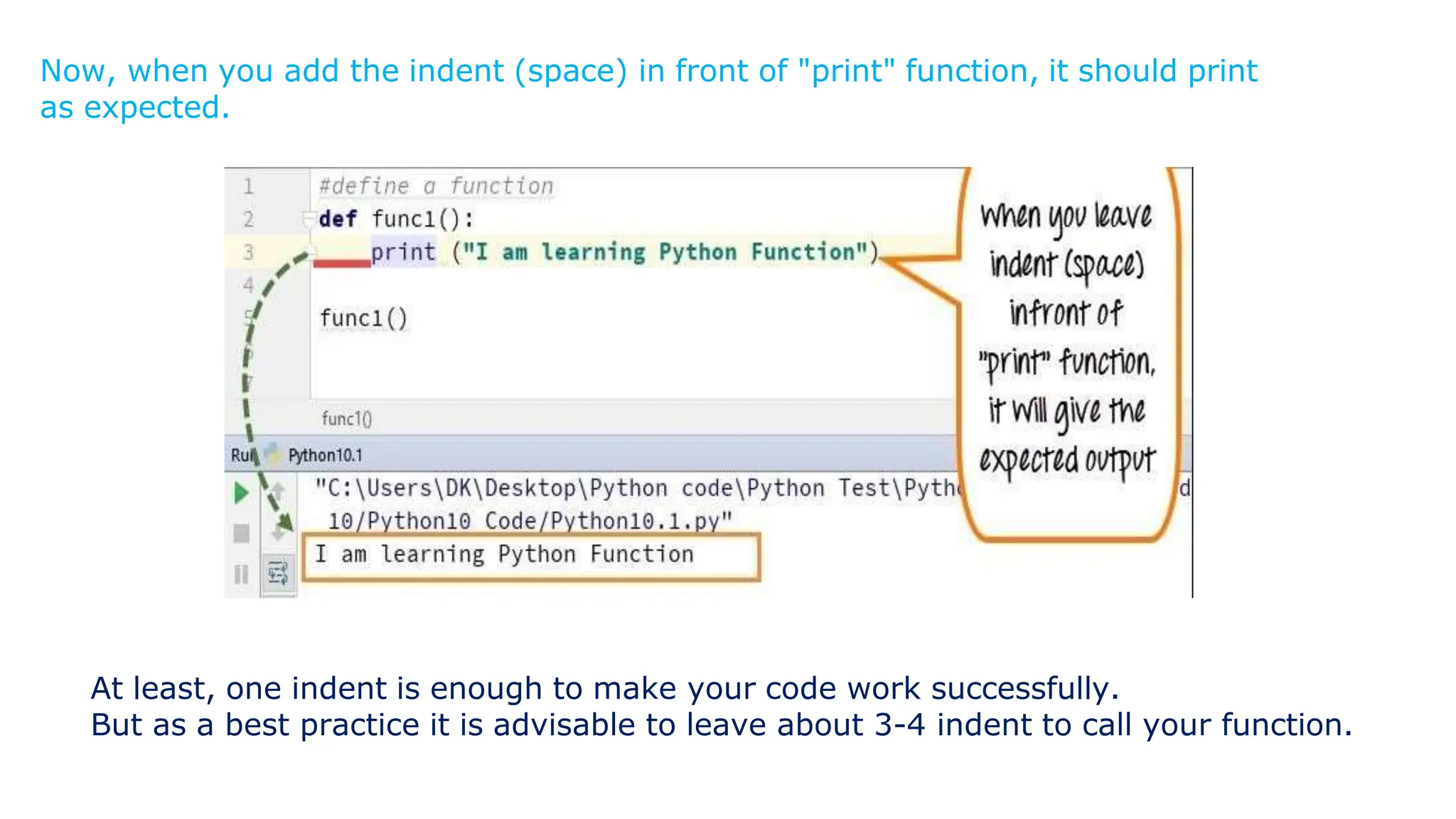
Task: Click line number 1 in the gutter
Action: click(248, 186)
